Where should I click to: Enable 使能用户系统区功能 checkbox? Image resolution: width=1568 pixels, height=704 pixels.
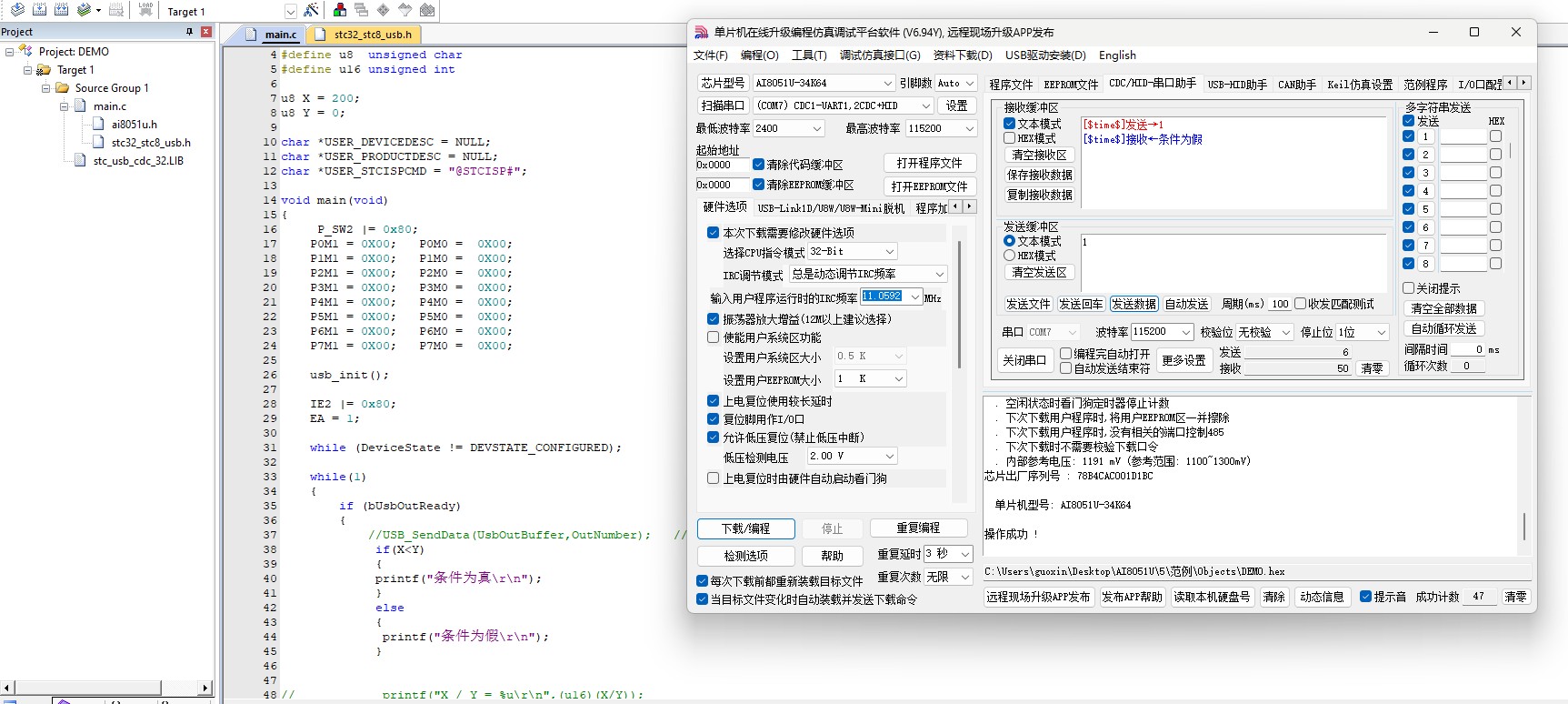[714, 337]
